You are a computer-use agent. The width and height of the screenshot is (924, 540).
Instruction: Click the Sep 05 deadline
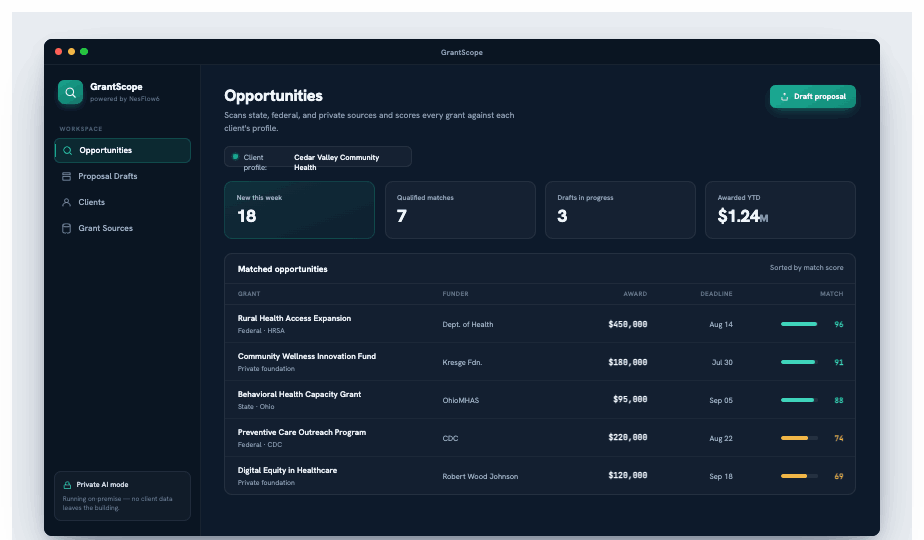tap(721, 400)
